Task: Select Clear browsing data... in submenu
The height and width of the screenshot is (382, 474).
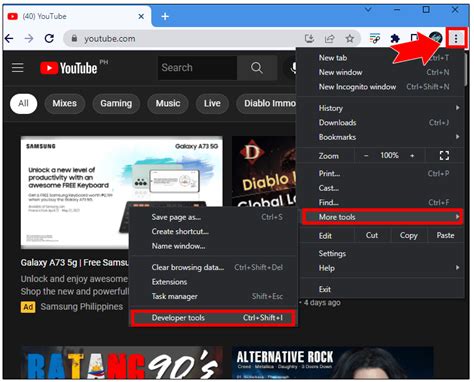Action: pyautogui.click(x=213, y=267)
